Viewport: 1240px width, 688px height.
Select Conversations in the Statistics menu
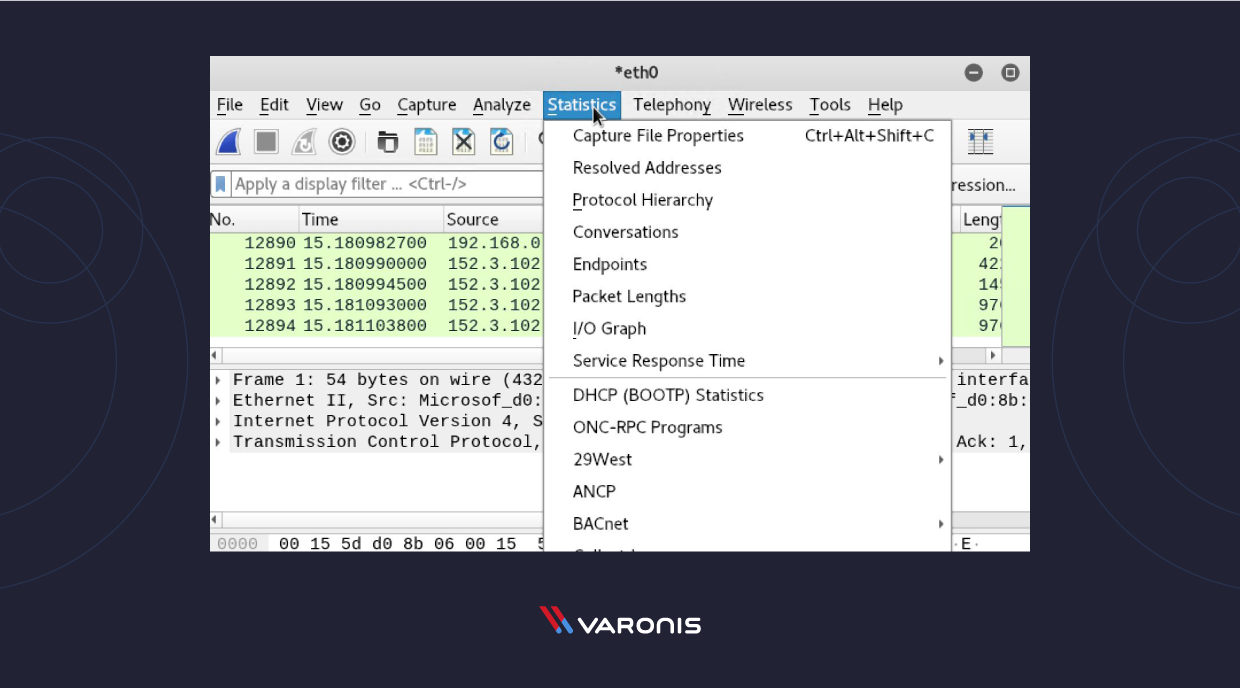(625, 232)
